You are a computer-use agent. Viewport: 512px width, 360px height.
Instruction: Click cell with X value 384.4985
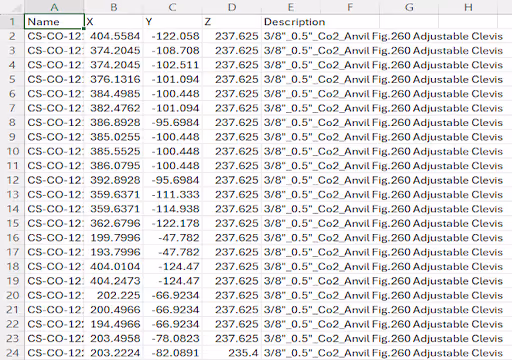[x=113, y=94]
